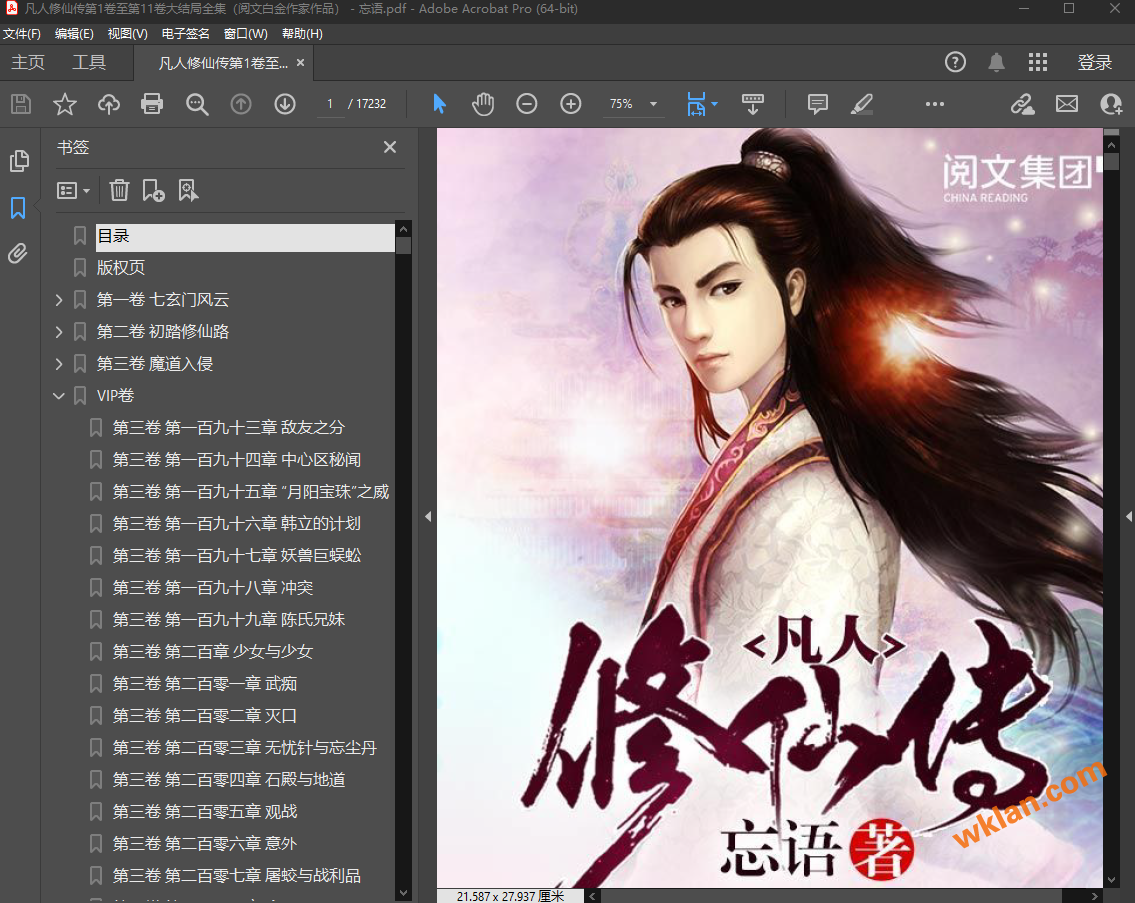Click the share link icon
The height and width of the screenshot is (903, 1135).
pyautogui.click(x=1022, y=103)
